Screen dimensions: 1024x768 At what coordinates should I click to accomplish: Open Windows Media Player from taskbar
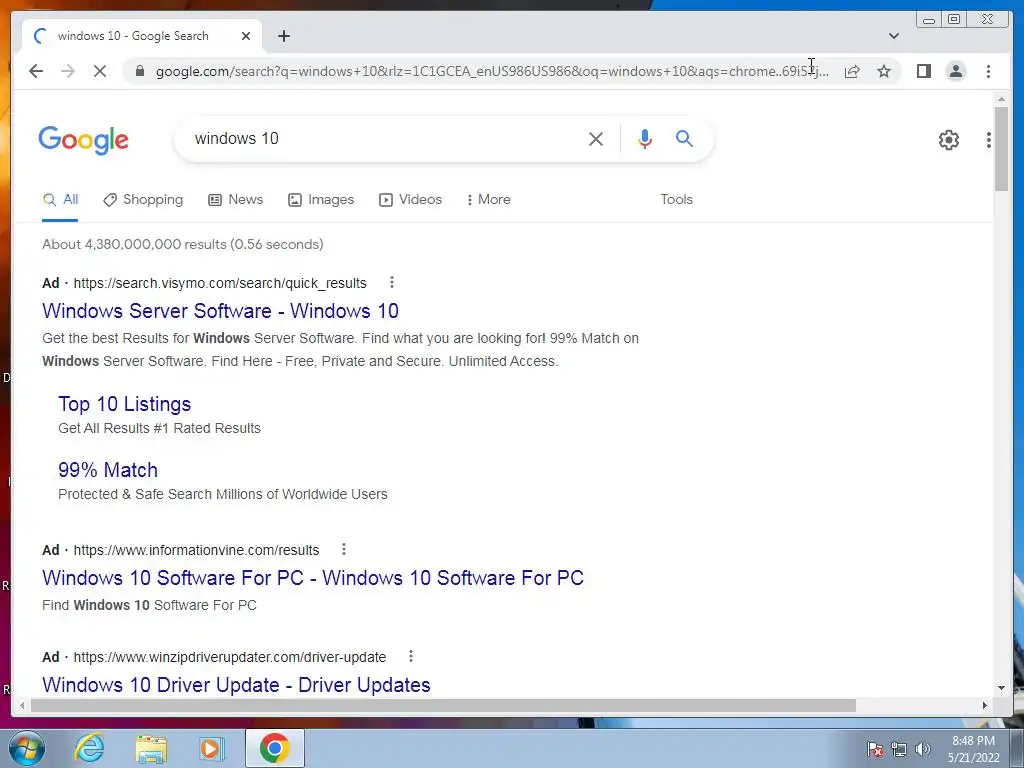(212, 749)
